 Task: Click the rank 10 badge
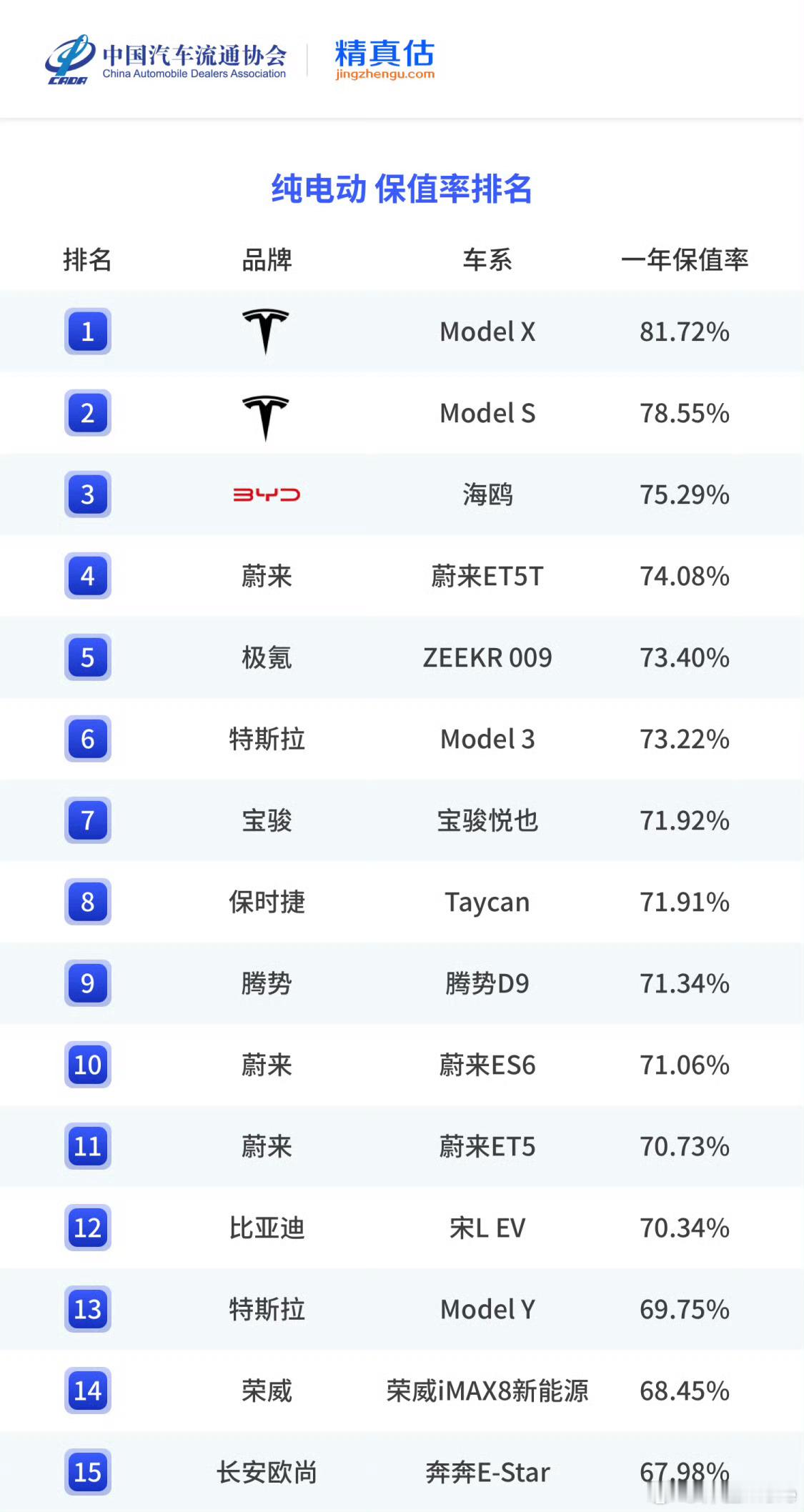(88, 1065)
